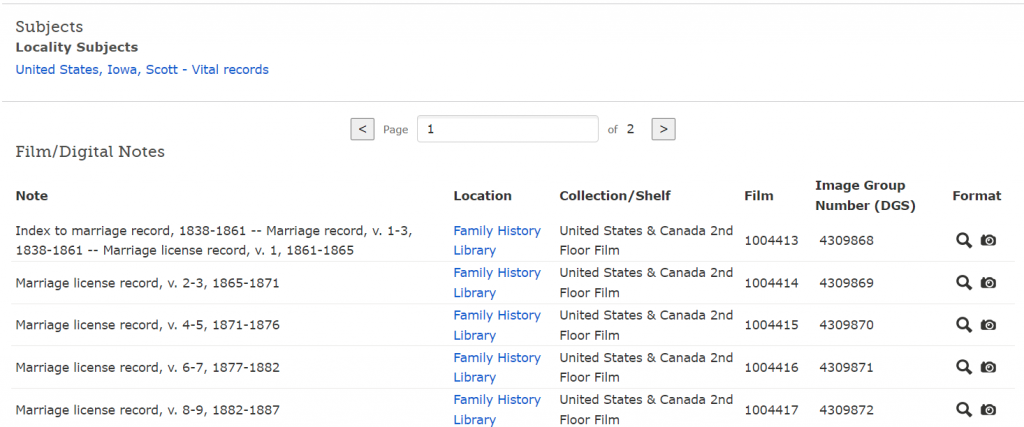The image size is (1024, 427).
Task: Open camera icon for film 1004416
Action: [988, 367]
